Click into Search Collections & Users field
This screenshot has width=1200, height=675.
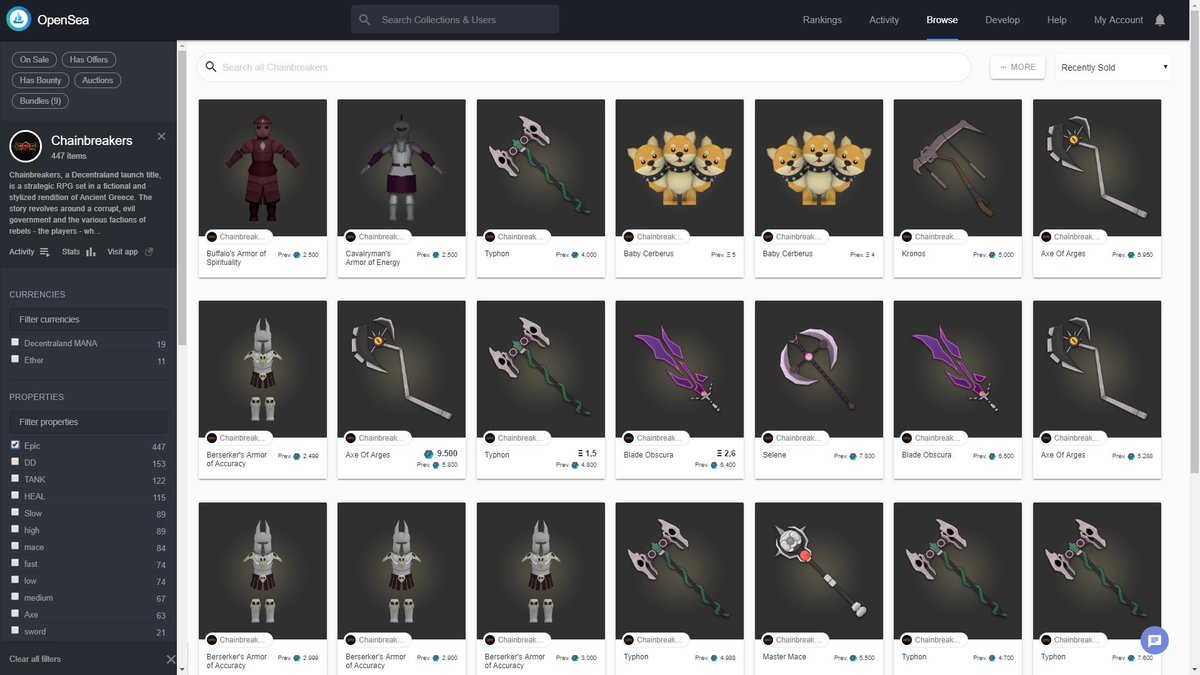[455, 20]
